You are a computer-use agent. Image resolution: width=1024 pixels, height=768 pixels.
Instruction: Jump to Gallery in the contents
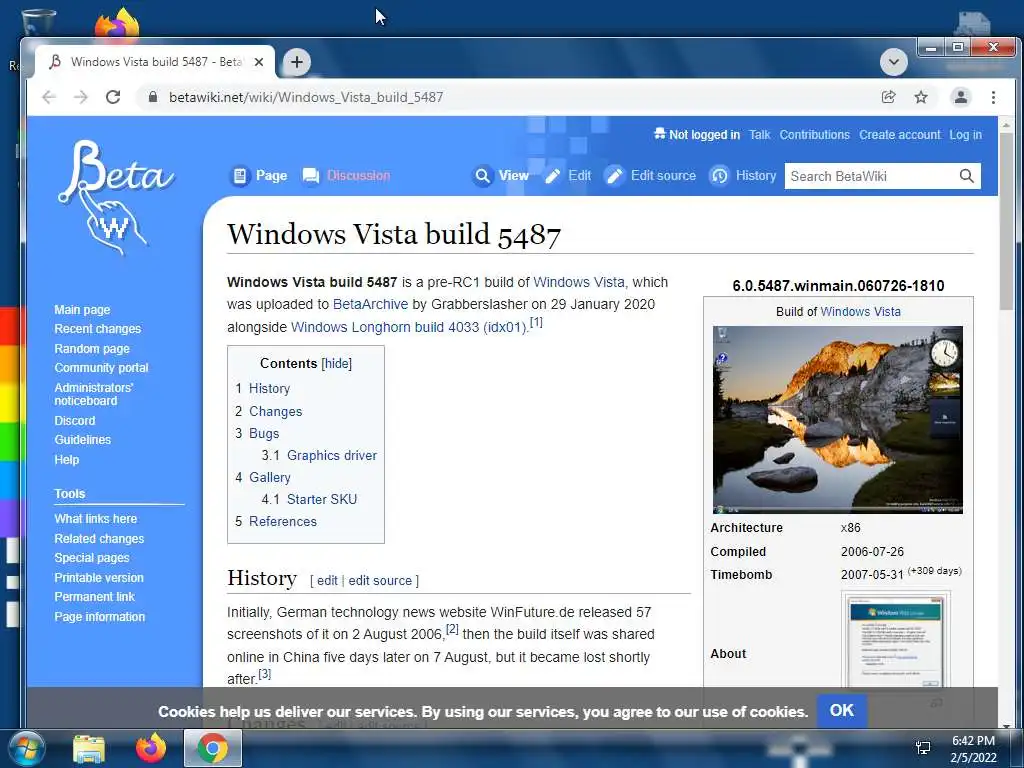click(x=270, y=477)
